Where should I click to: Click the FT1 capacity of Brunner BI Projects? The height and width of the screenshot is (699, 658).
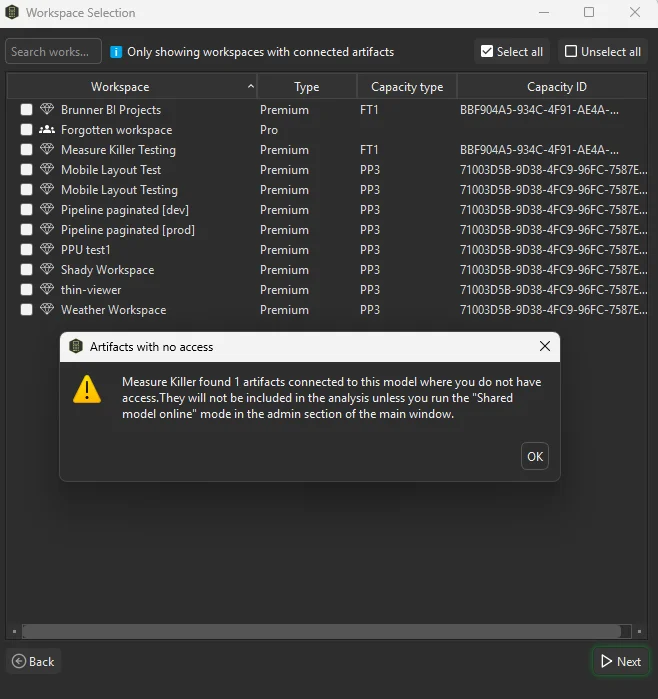pyautogui.click(x=369, y=110)
